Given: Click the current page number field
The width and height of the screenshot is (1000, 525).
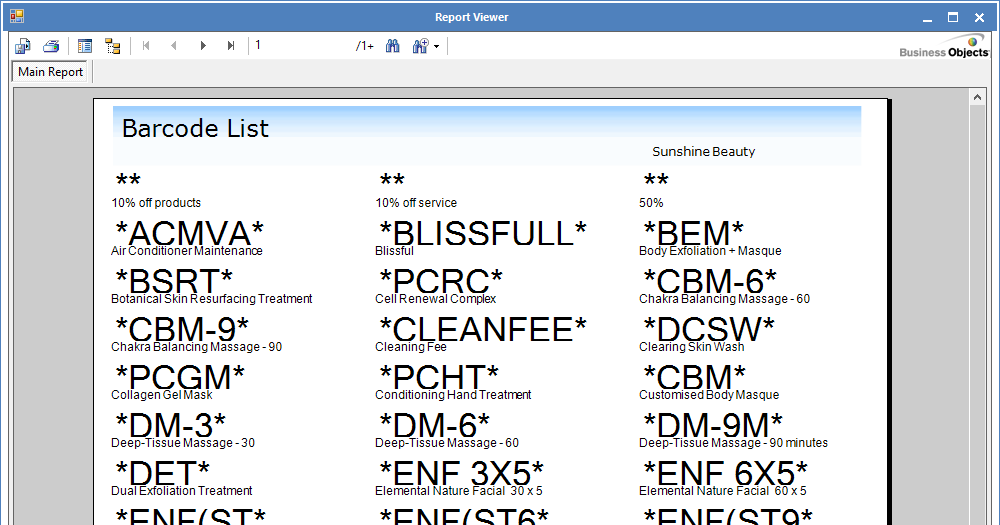Looking at the screenshot, I should click(300, 46).
